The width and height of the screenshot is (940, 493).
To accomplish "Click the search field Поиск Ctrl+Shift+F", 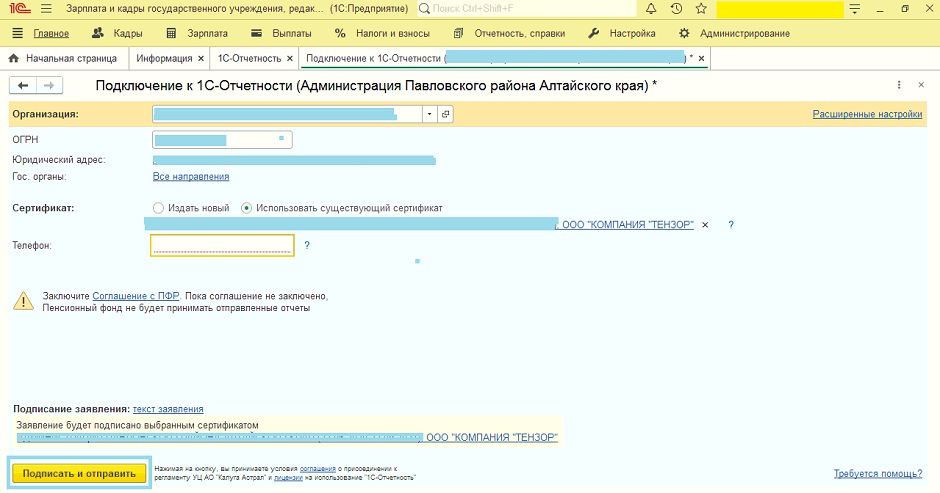I will click(526, 9).
